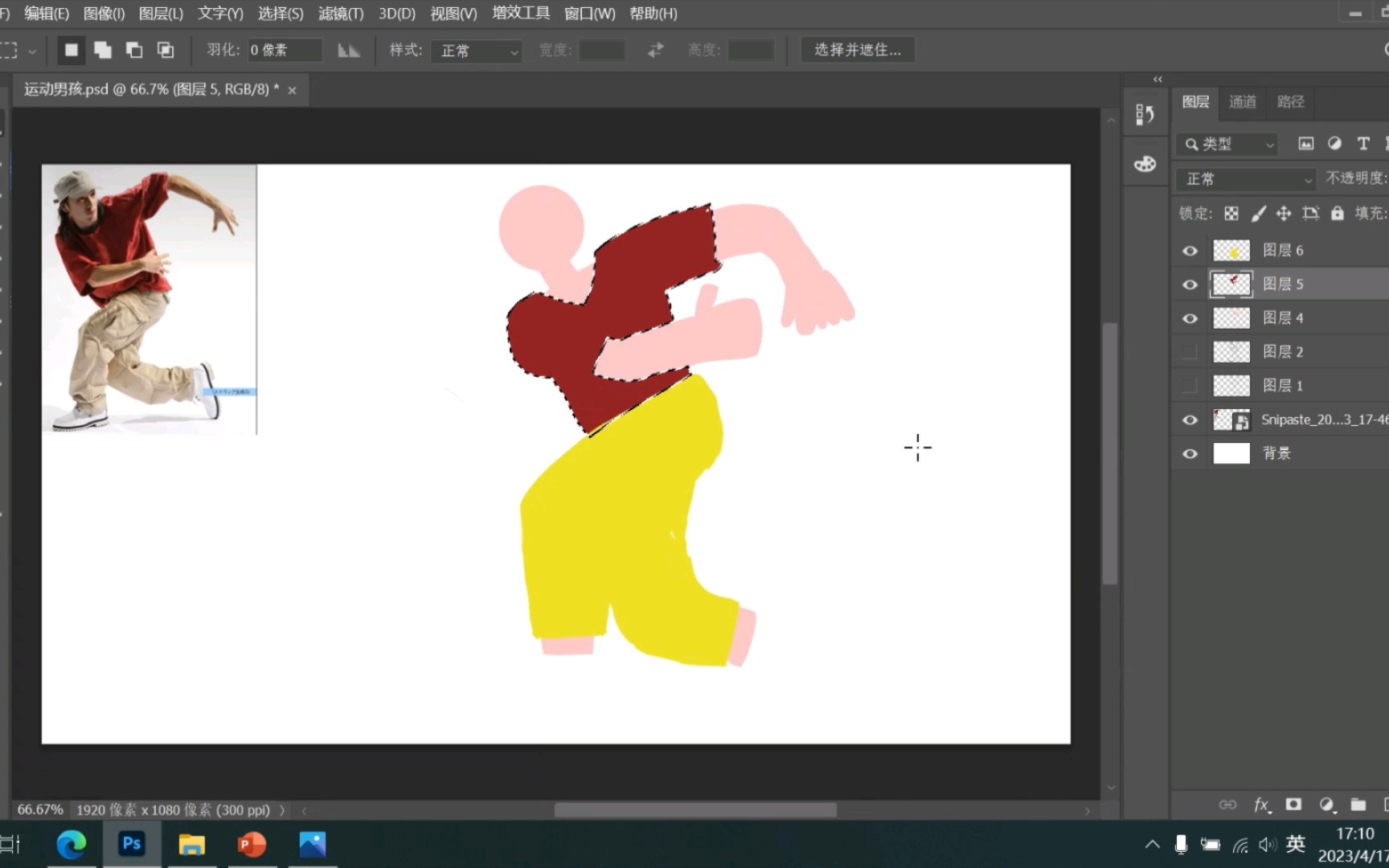Click the Photoshop taskbar icon
The image size is (1389, 868).
point(132,844)
